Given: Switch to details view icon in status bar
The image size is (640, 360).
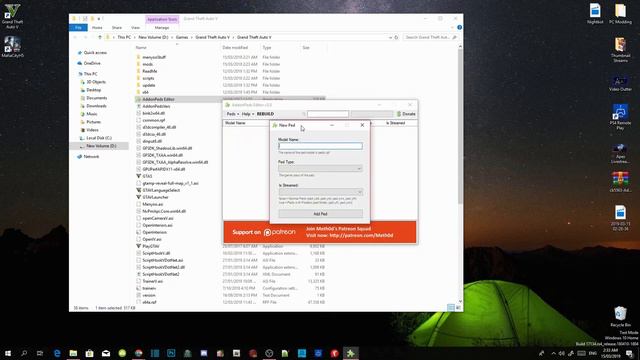Looking at the screenshot, I should (x=451, y=307).
